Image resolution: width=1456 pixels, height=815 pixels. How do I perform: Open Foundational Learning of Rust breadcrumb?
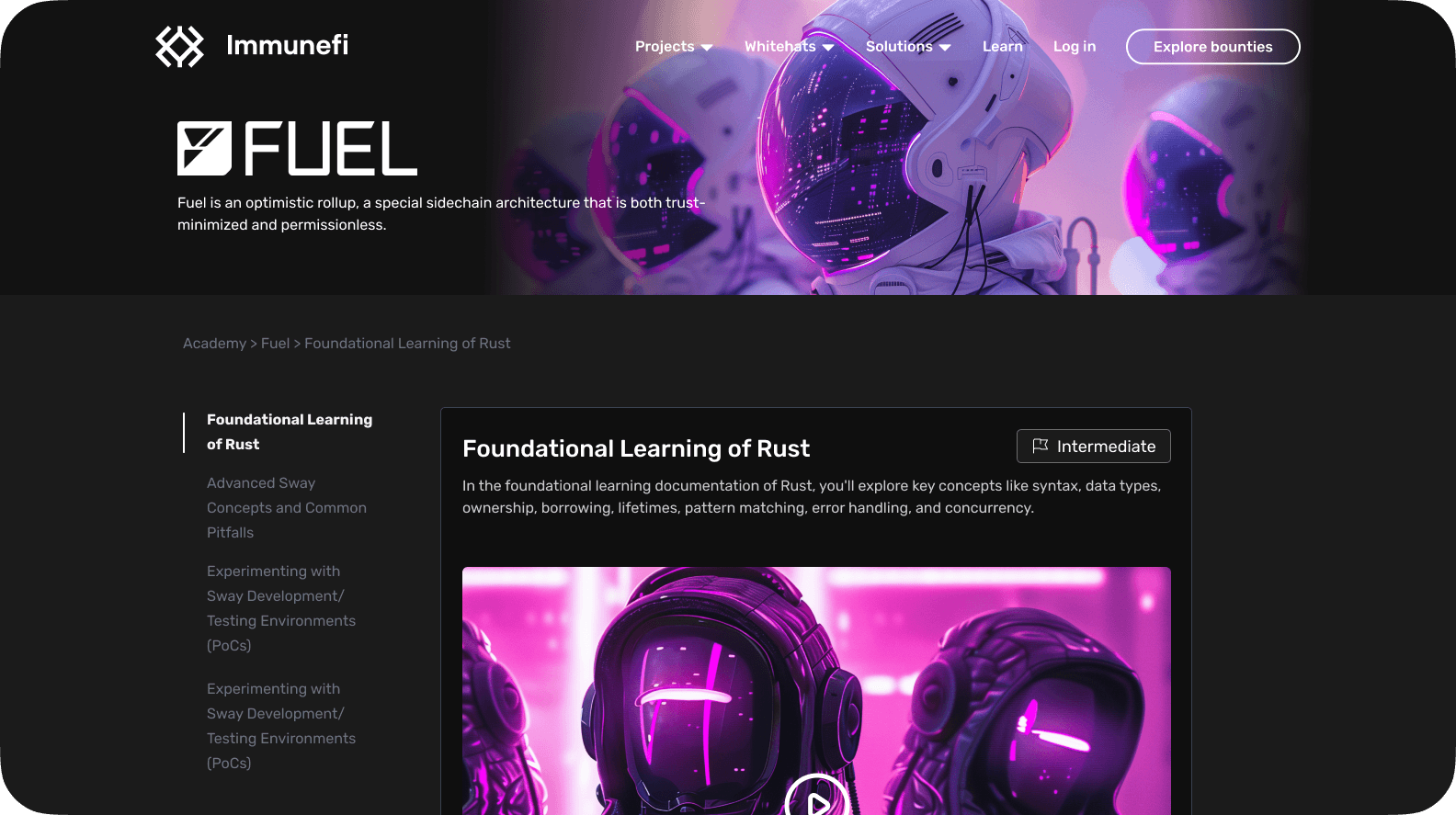click(x=407, y=343)
